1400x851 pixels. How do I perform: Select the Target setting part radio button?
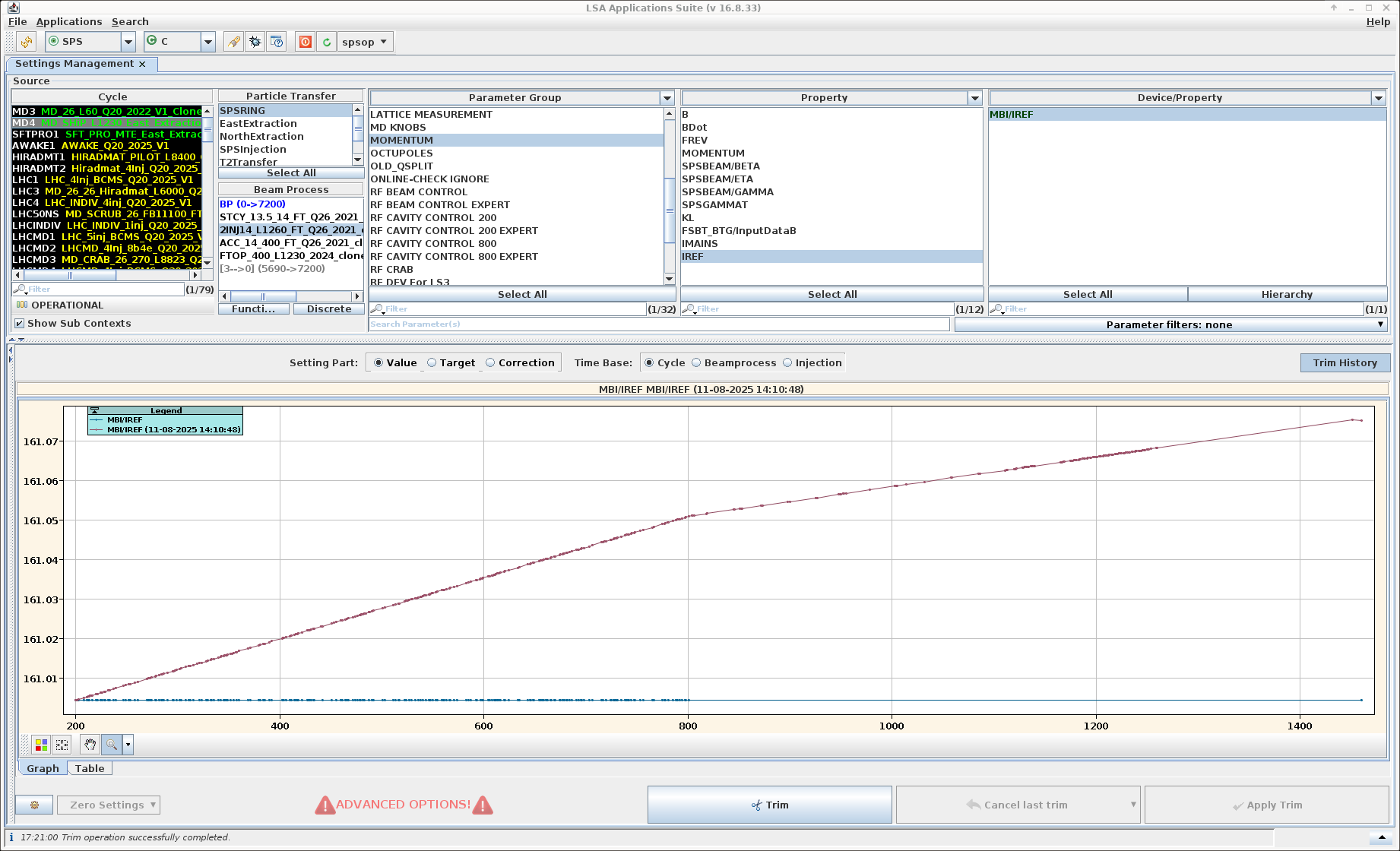(x=432, y=363)
